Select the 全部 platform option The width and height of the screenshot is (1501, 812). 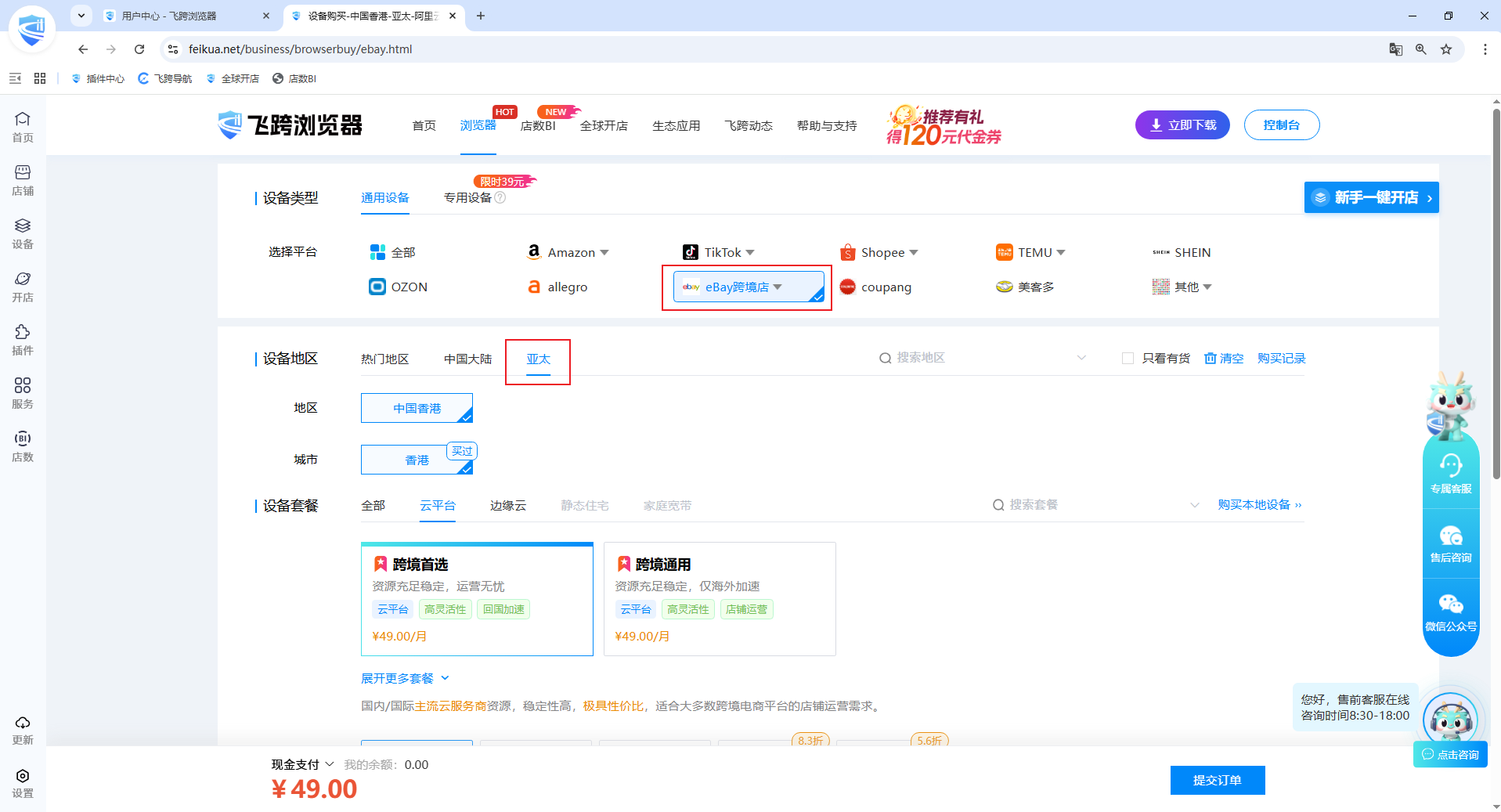pos(392,252)
